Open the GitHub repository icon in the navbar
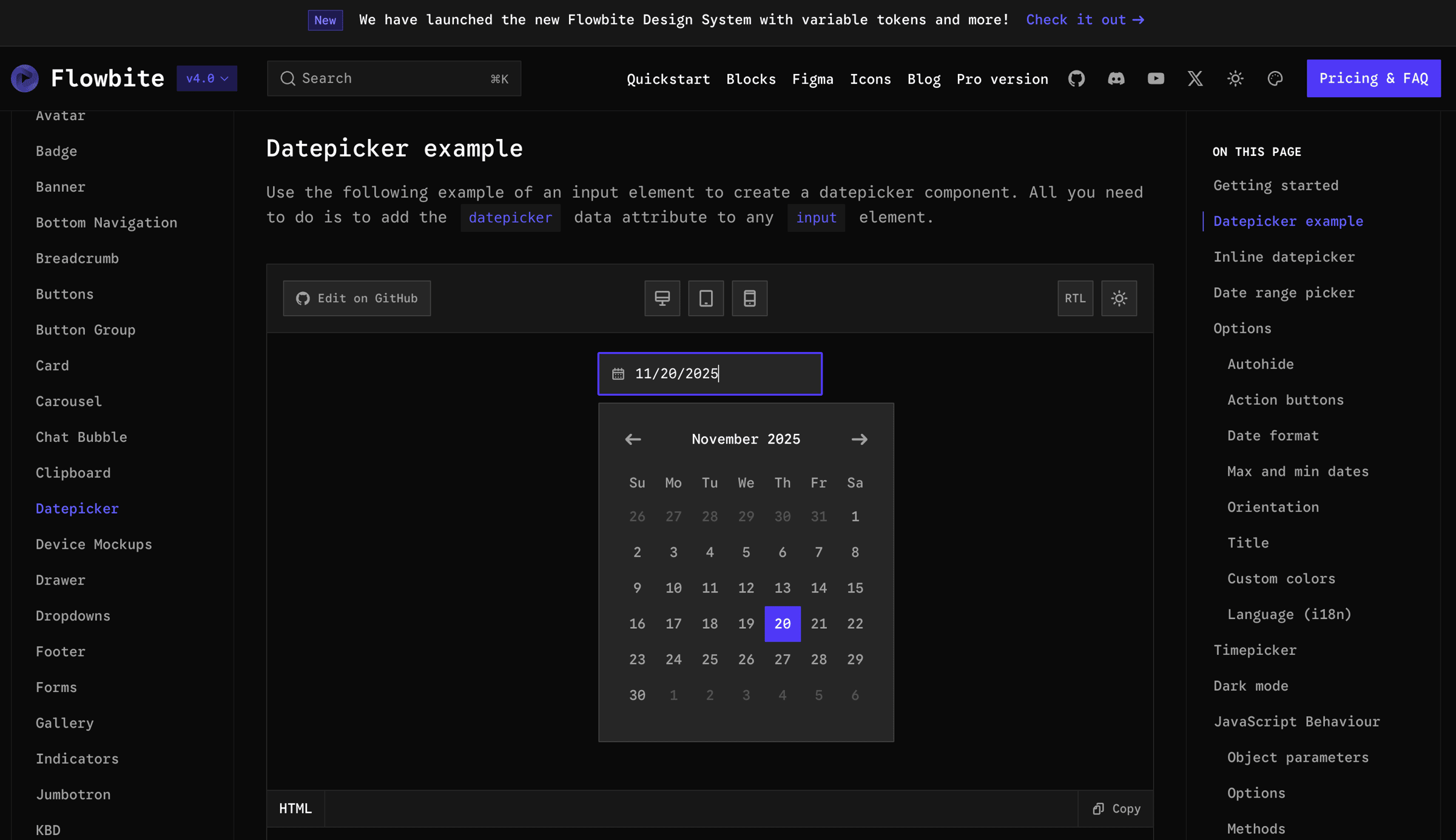The height and width of the screenshot is (840, 1456). pyautogui.click(x=1076, y=78)
